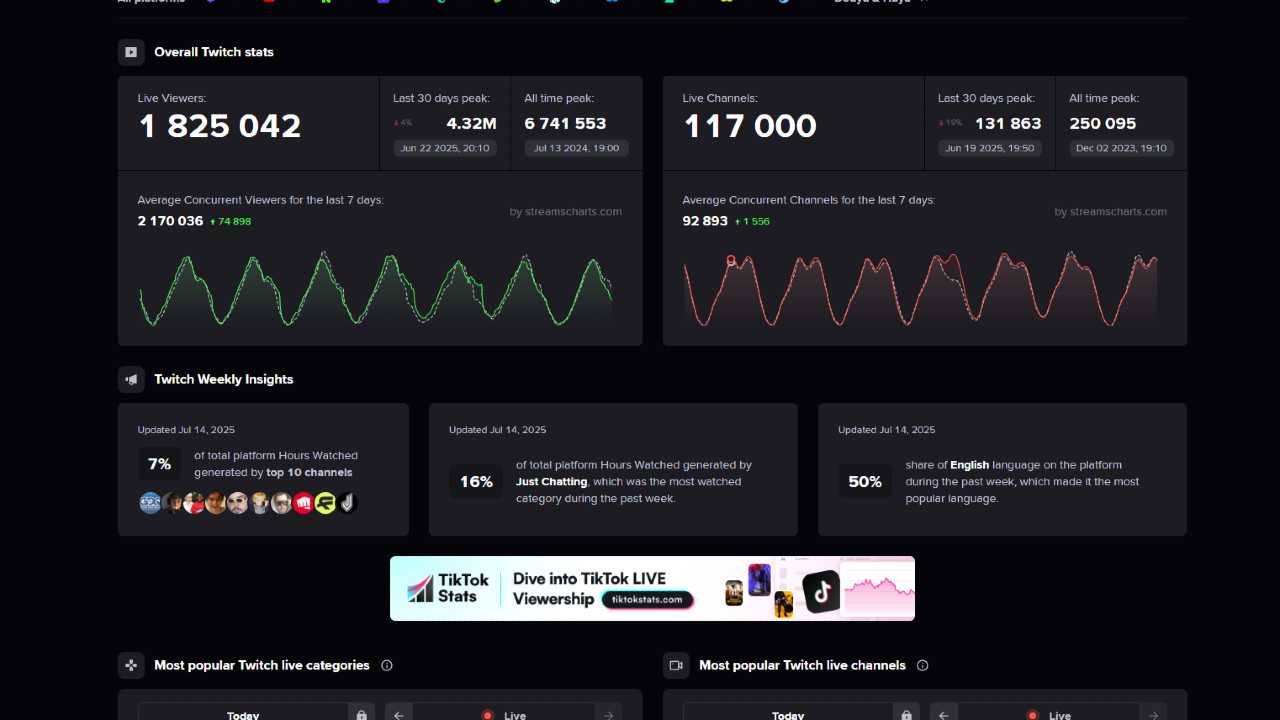Viewport: 1280px width, 720px height.
Task: Click the red circle marker on channels chart
Action: (x=731, y=260)
